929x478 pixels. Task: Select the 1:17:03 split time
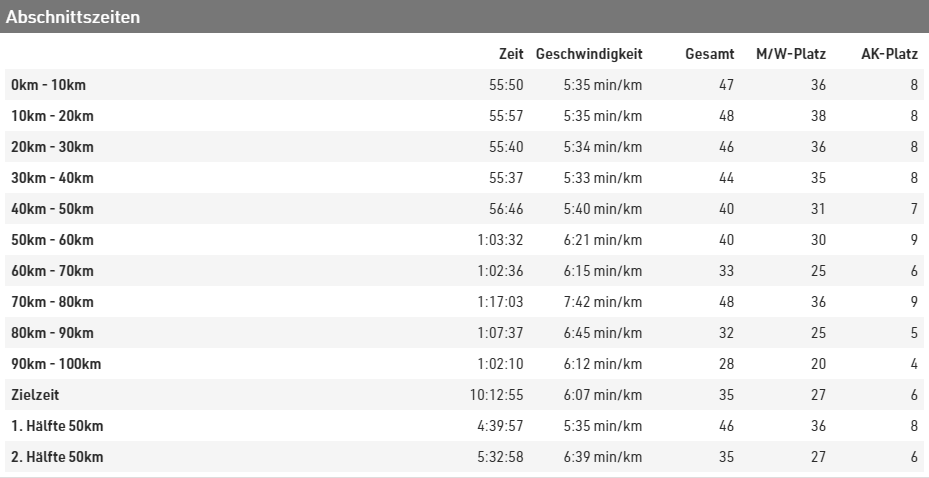(502, 302)
